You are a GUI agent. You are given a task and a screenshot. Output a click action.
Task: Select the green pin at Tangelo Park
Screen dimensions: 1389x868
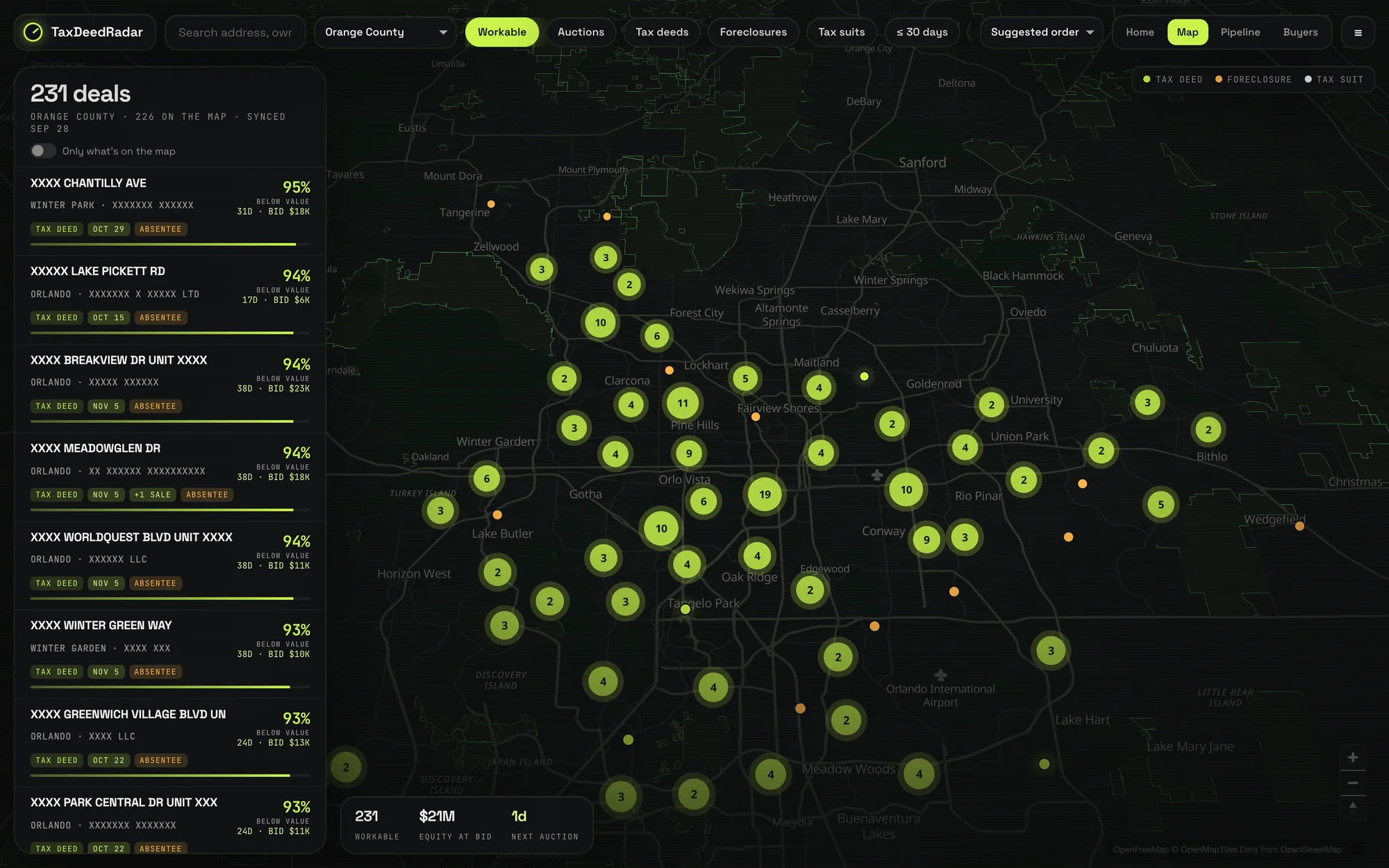[685, 610]
